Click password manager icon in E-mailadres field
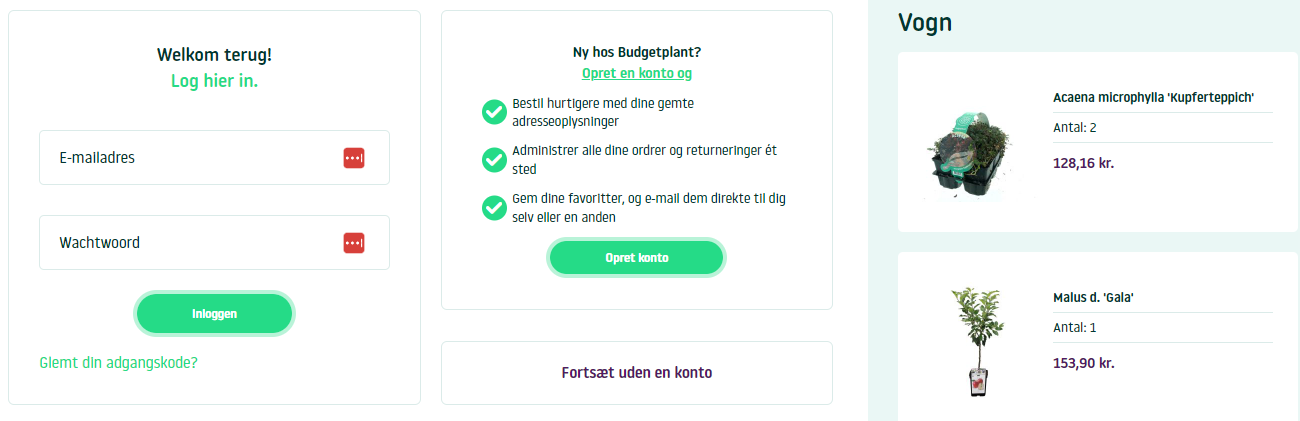Image resolution: width=1300 pixels, height=421 pixels. coord(354,158)
